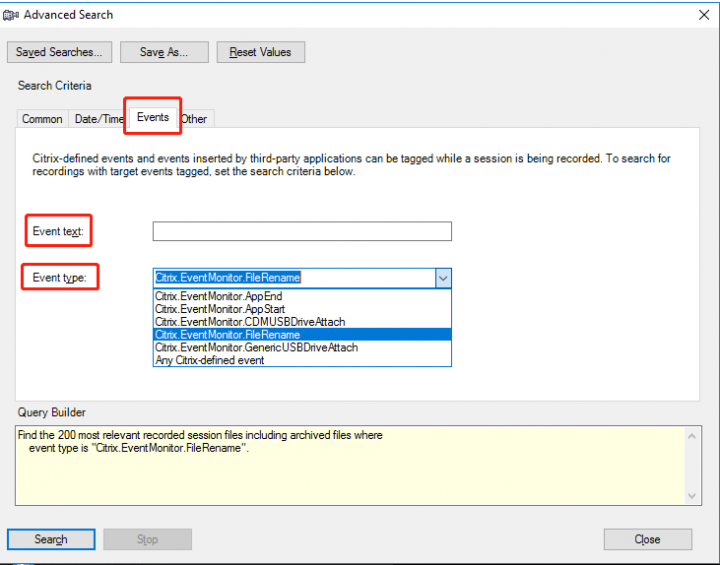Screen dimensions: 720x565
Task: Reset Values of the search criteria
Action: [260, 52]
